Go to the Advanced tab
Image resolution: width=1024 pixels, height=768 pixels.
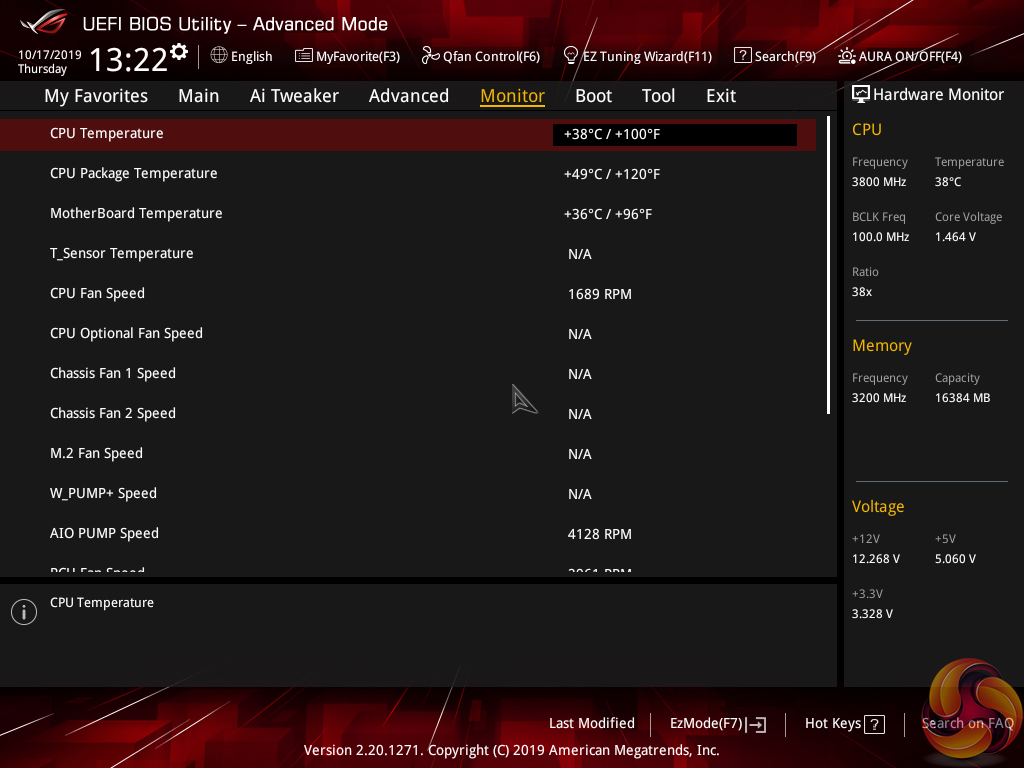409,96
